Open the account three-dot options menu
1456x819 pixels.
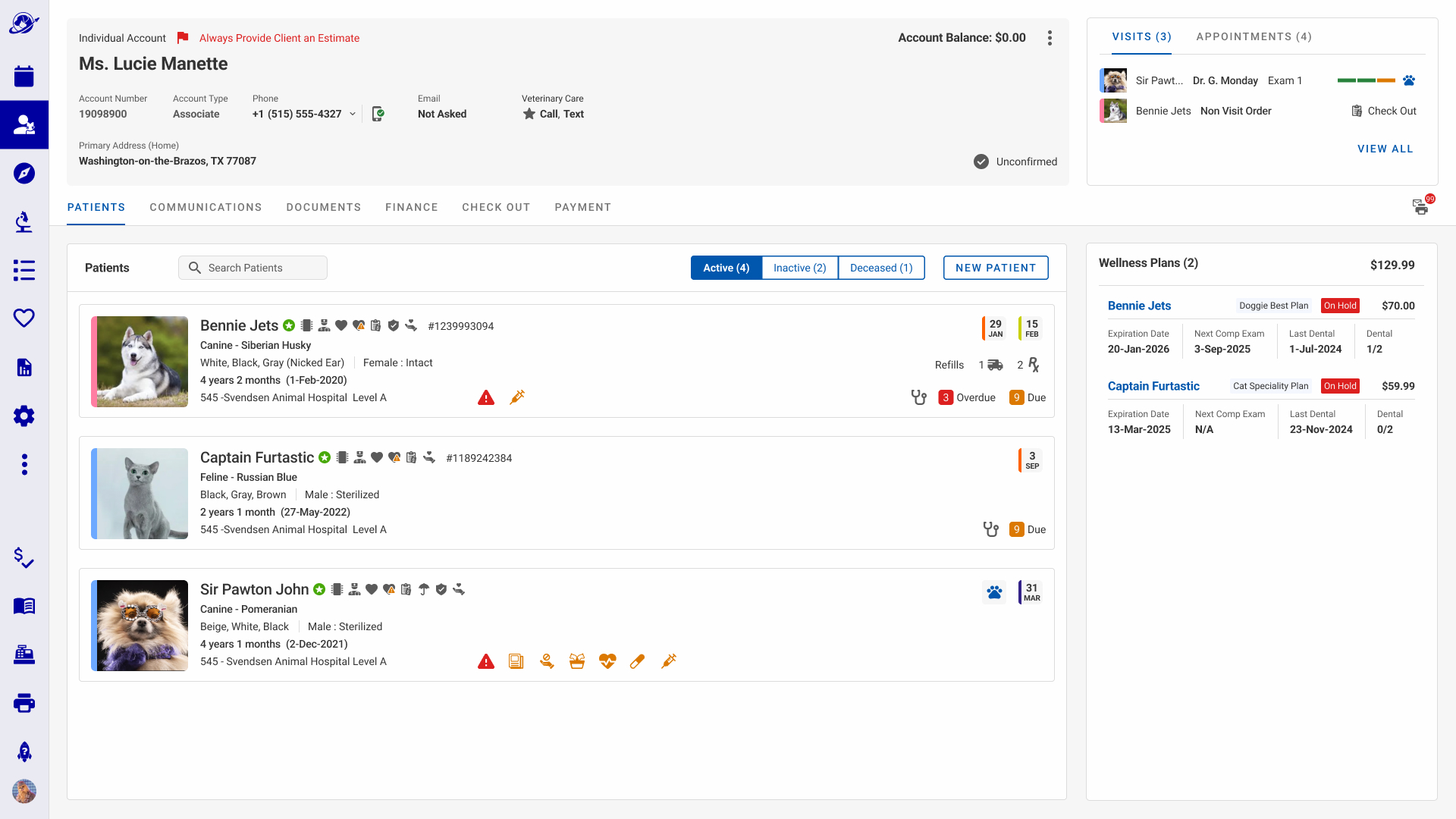1050,38
